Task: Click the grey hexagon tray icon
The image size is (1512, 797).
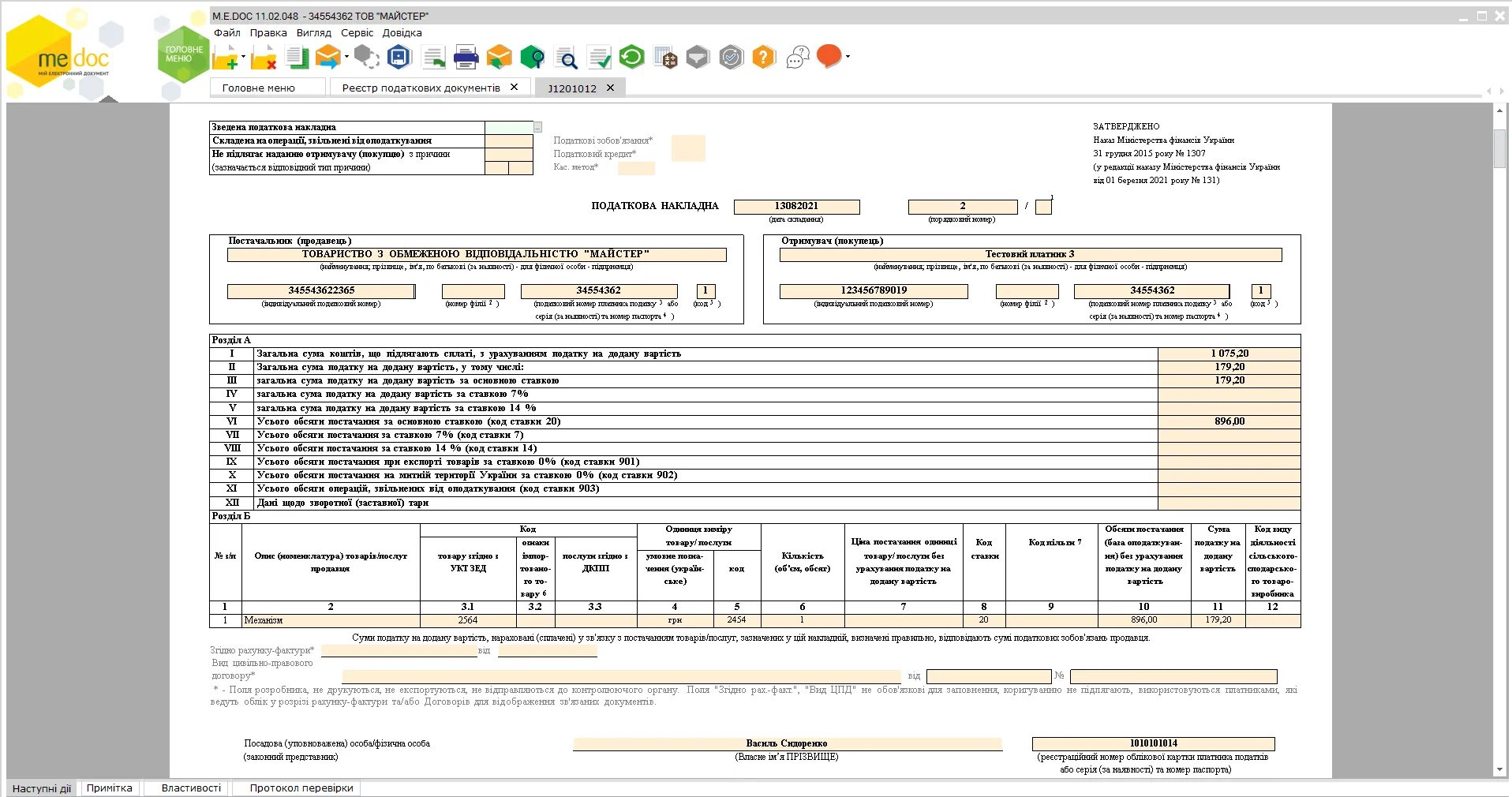Action: [x=698, y=57]
